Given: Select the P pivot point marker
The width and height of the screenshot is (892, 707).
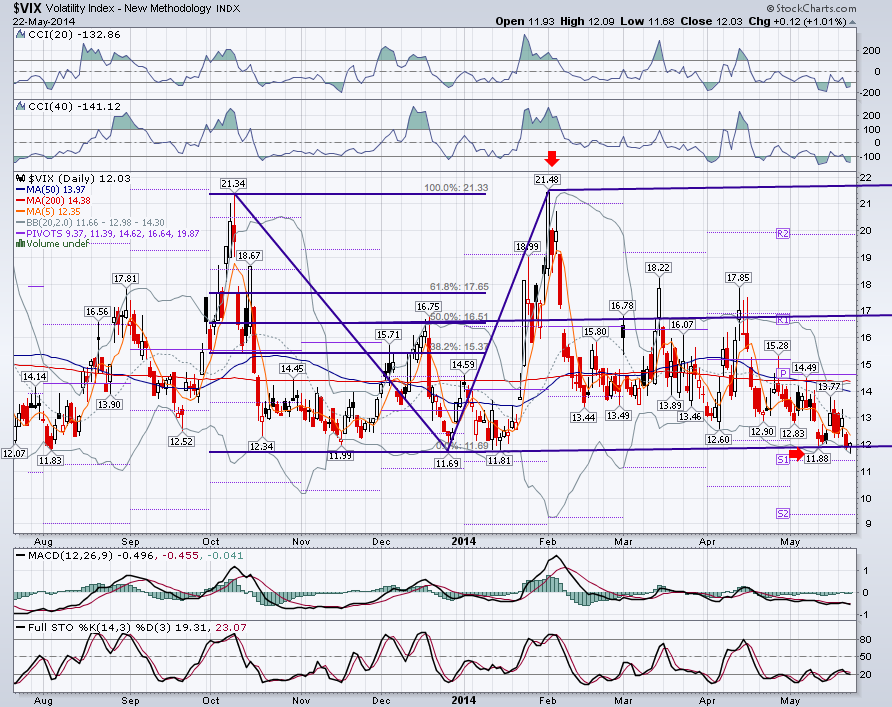Looking at the screenshot, I should coord(783,374).
